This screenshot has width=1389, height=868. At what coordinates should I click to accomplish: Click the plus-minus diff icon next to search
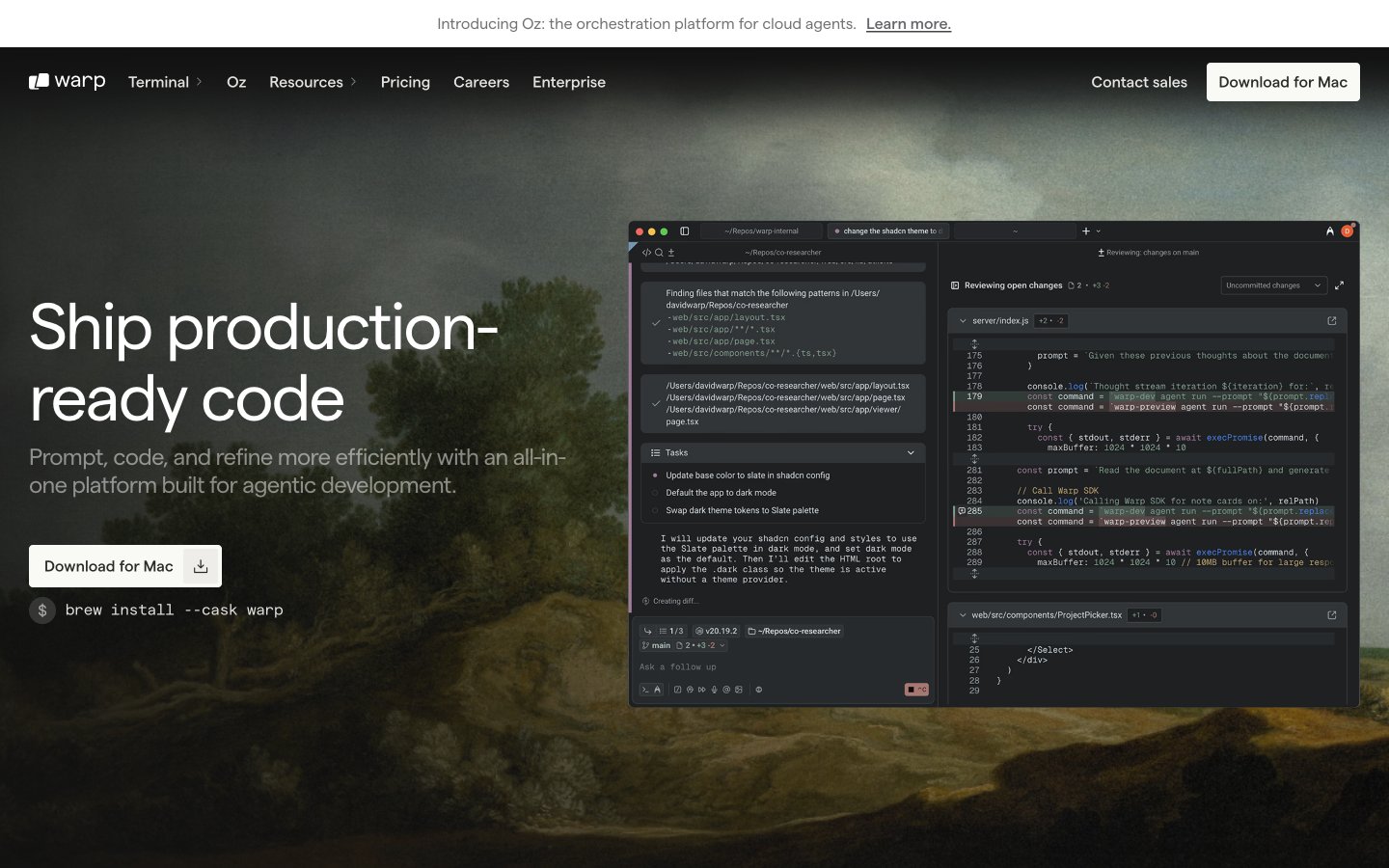click(671, 253)
